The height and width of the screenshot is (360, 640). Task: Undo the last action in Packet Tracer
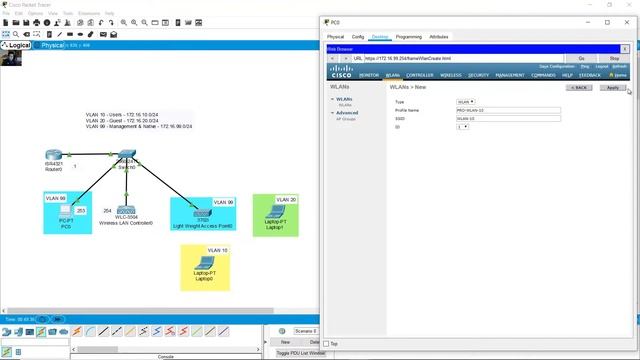[x=101, y=23]
